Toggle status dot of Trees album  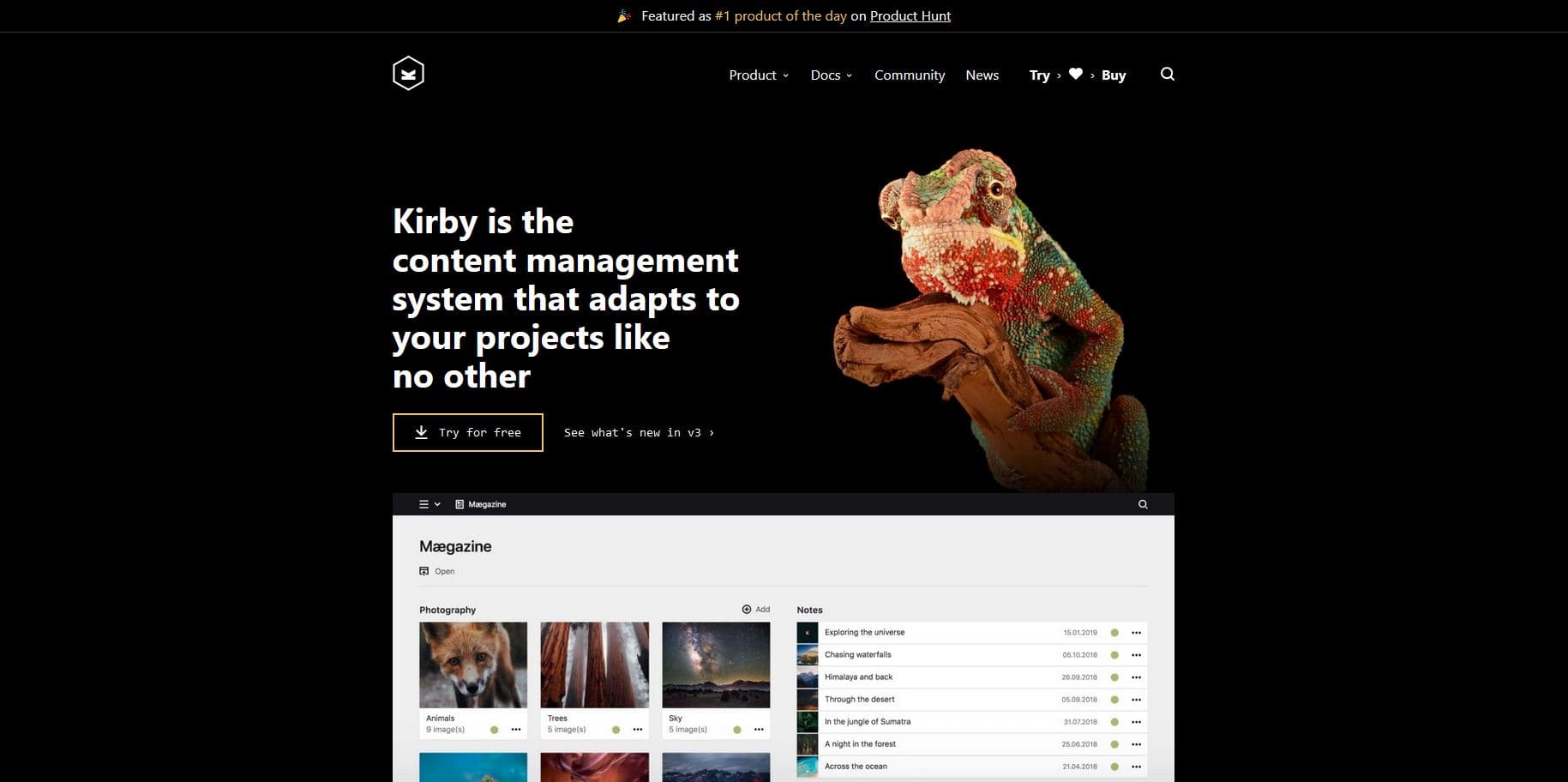pyautogui.click(x=616, y=730)
